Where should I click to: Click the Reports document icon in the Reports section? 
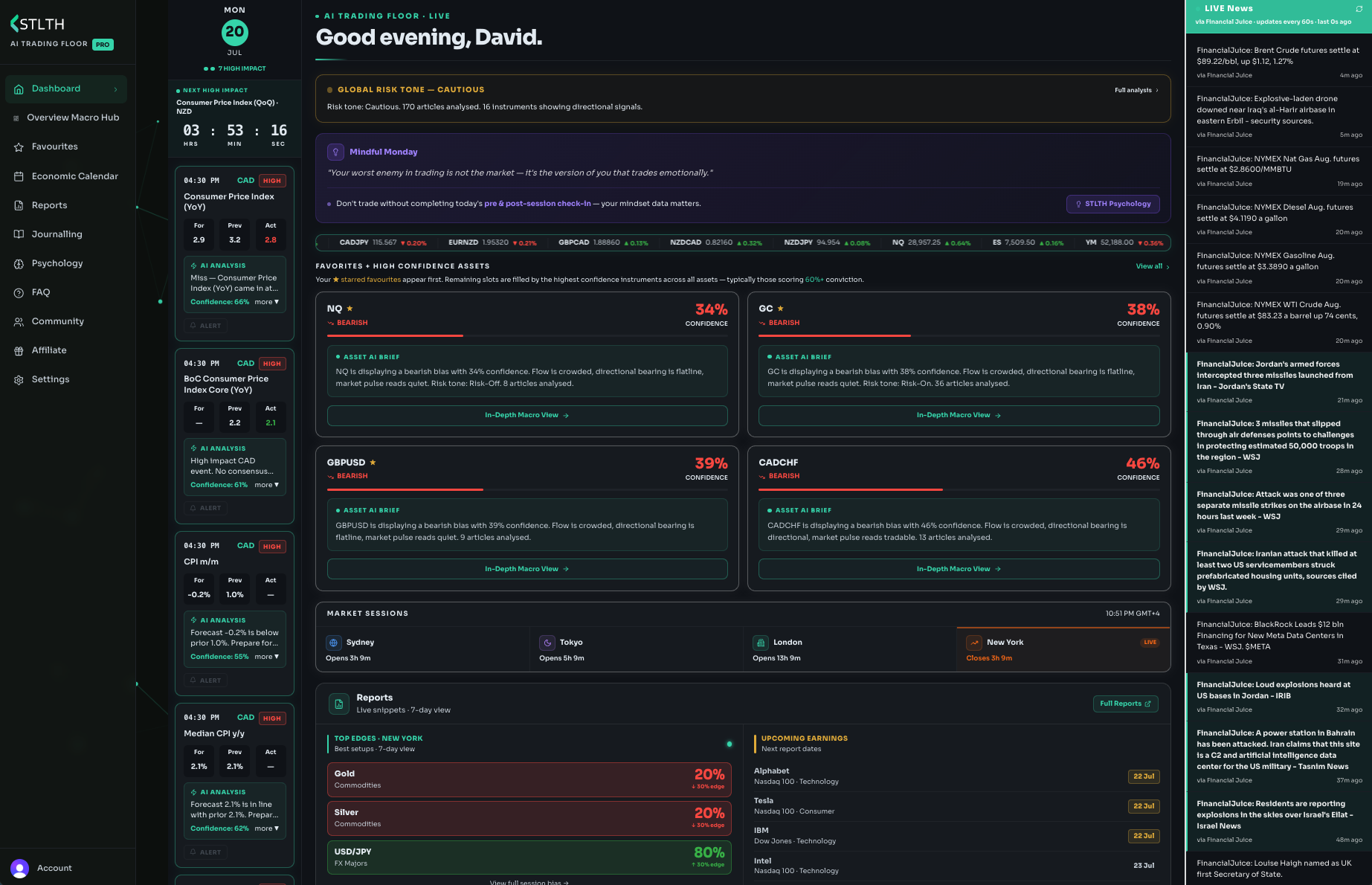point(339,704)
